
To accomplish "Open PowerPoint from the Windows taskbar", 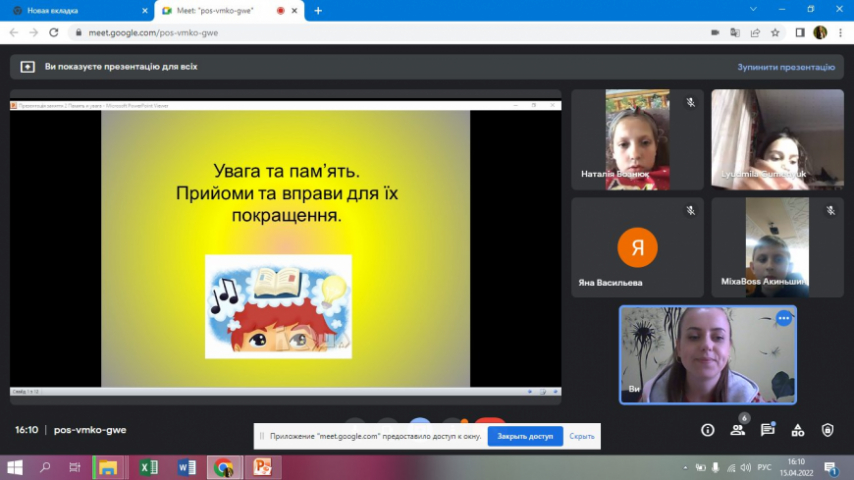I will click(263, 467).
